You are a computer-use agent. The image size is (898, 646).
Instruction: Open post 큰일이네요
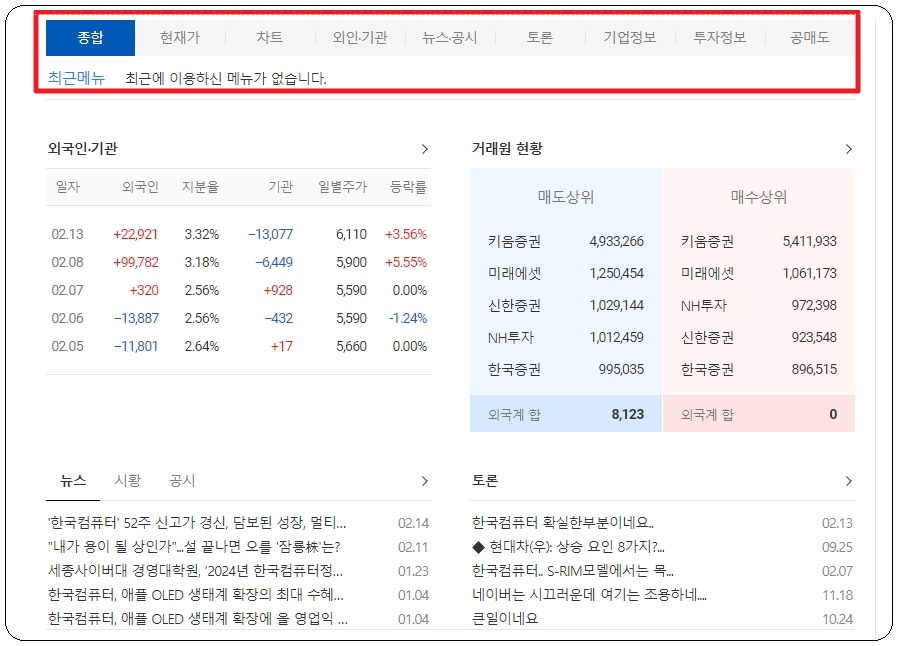[505, 619]
